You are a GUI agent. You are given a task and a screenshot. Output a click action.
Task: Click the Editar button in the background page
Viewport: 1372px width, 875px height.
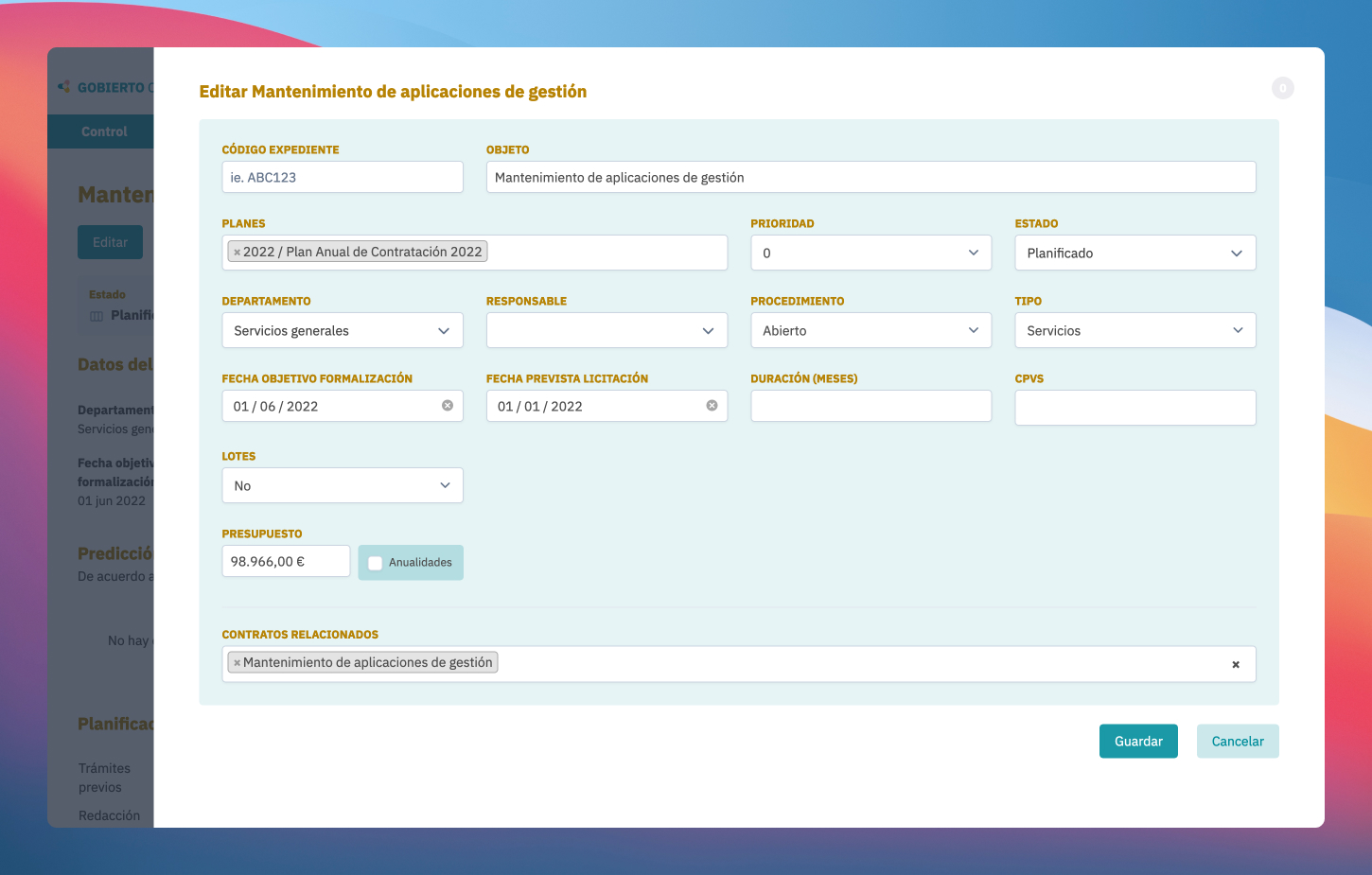click(x=110, y=242)
